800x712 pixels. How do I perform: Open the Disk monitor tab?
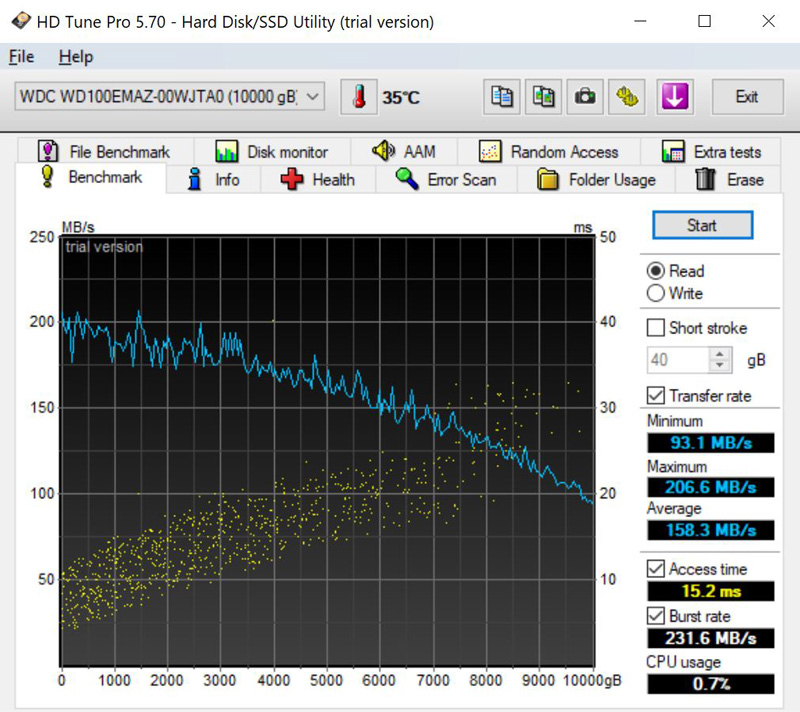point(272,152)
